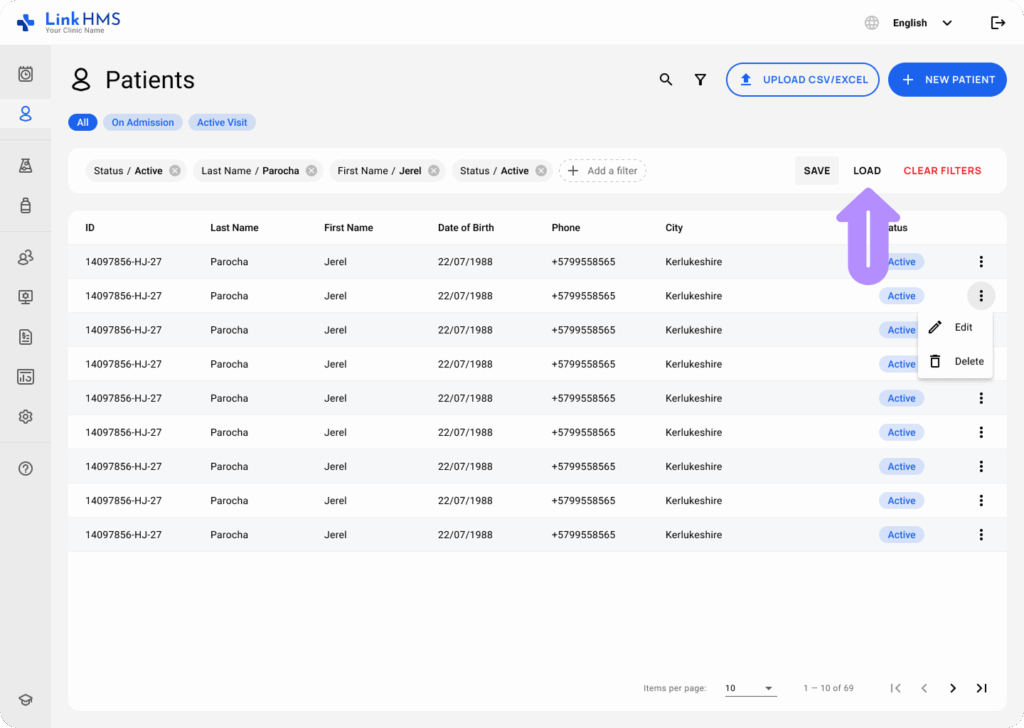Open the row actions menu on the first patient
Screen dimensions: 1024x728
click(x=981, y=261)
